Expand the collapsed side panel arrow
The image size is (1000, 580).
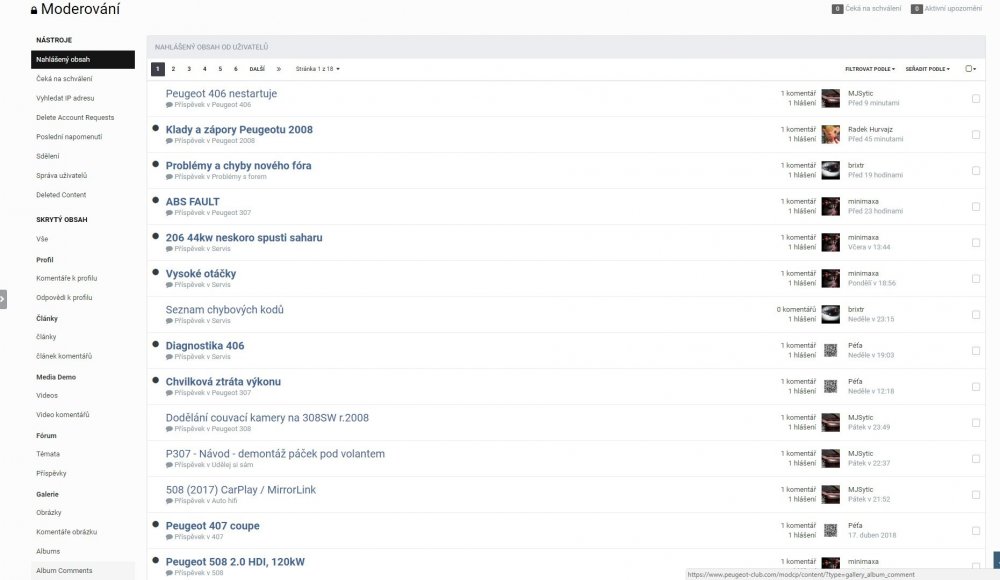coord(3,299)
